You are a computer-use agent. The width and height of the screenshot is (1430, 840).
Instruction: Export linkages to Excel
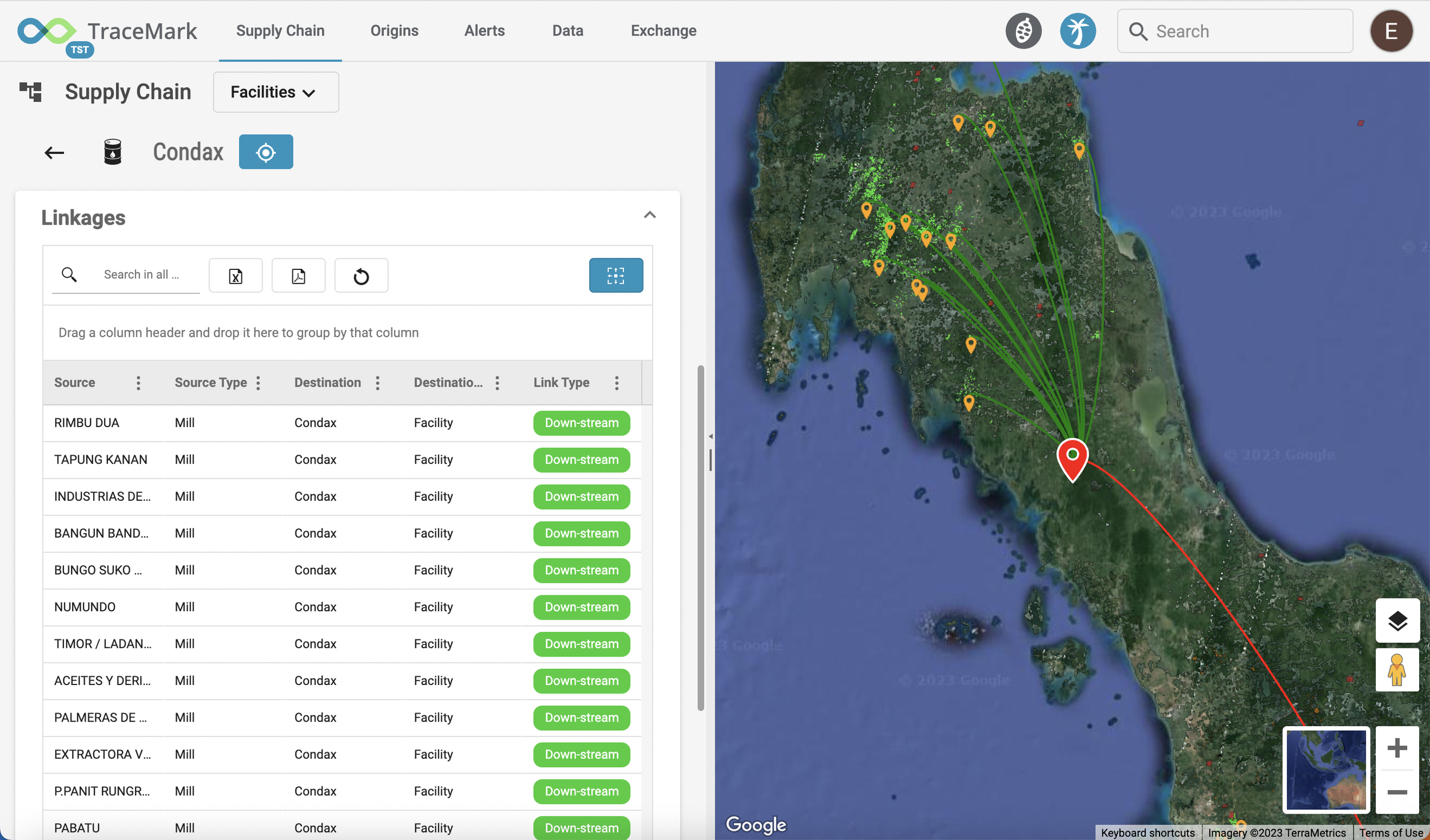click(x=236, y=276)
